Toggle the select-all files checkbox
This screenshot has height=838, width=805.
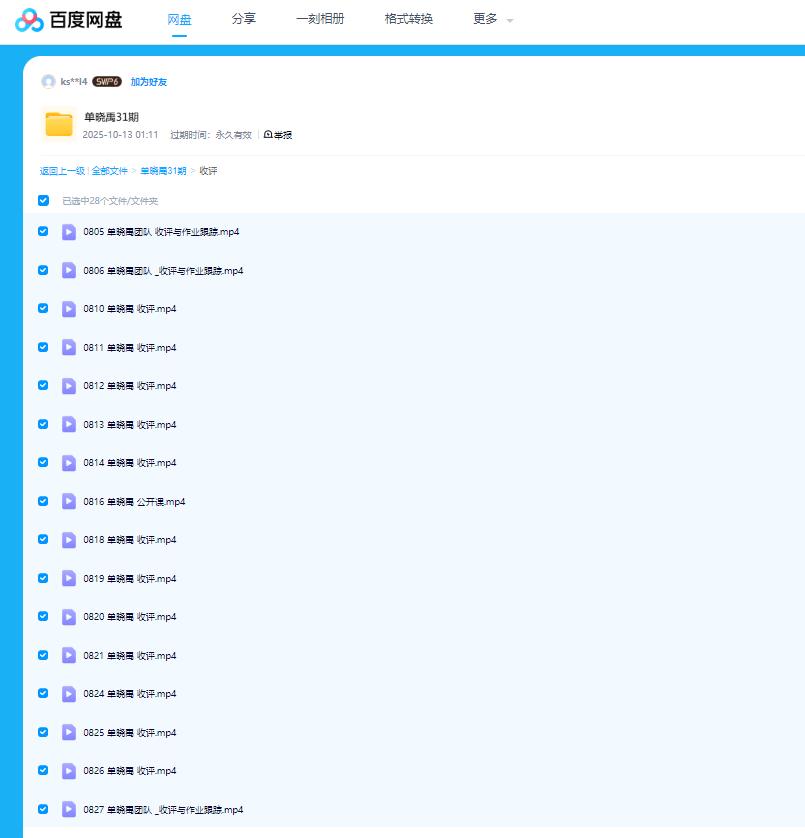tap(43, 201)
